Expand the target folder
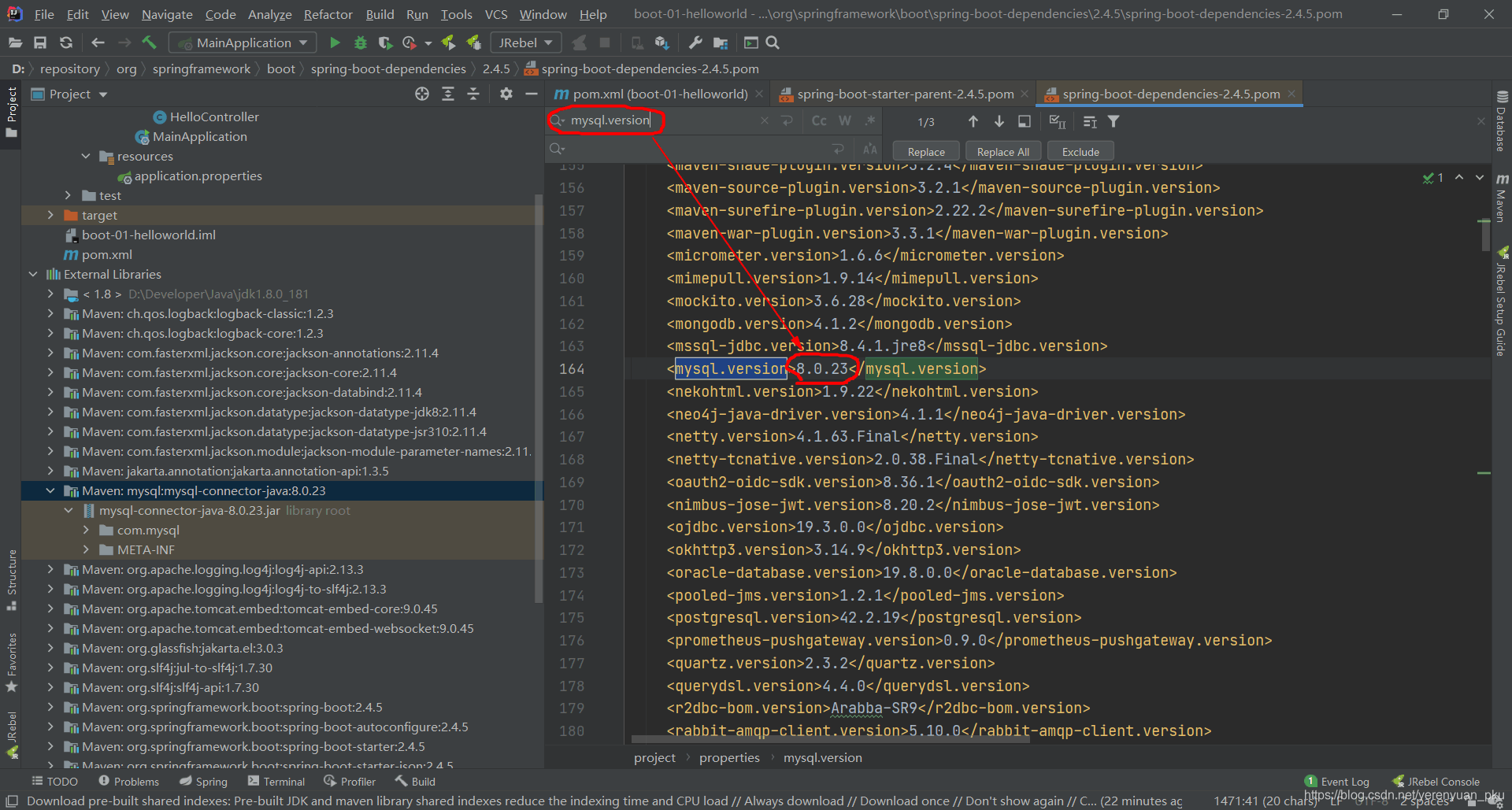 (50, 215)
